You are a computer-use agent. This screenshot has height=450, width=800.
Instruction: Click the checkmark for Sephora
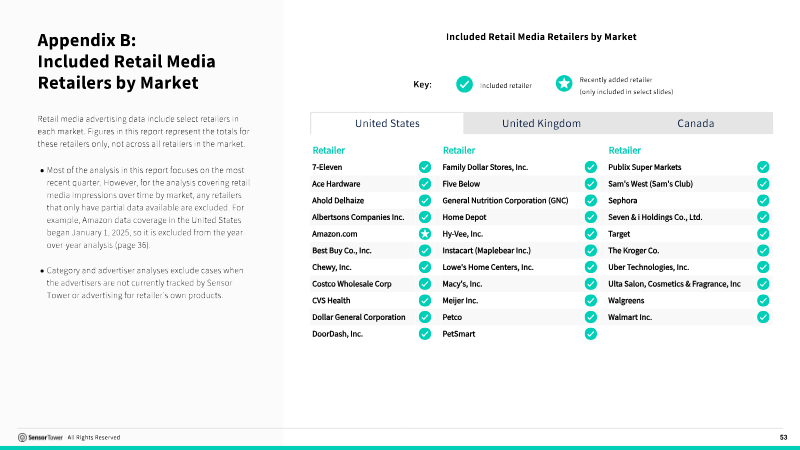pyautogui.click(x=763, y=201)
